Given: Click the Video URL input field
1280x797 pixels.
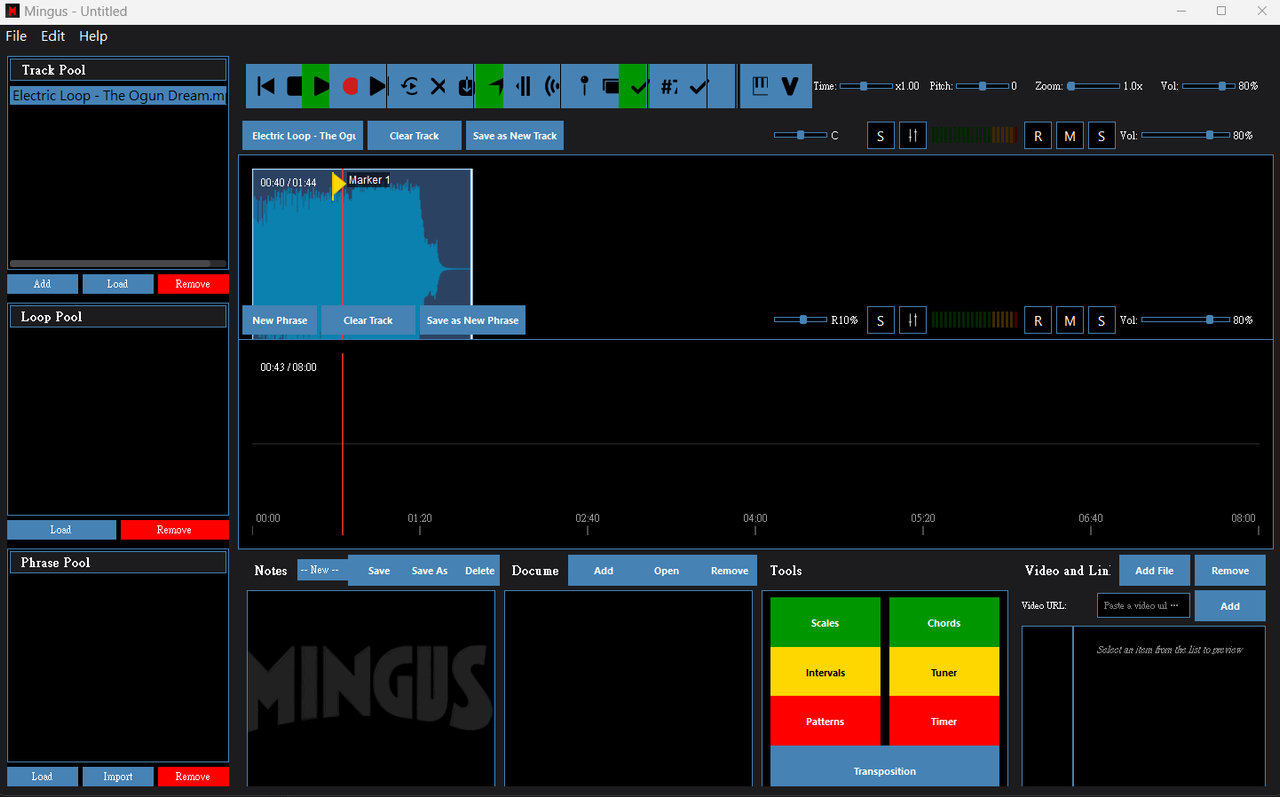Looking at the screenshot, I should [x=1143, y=606].
